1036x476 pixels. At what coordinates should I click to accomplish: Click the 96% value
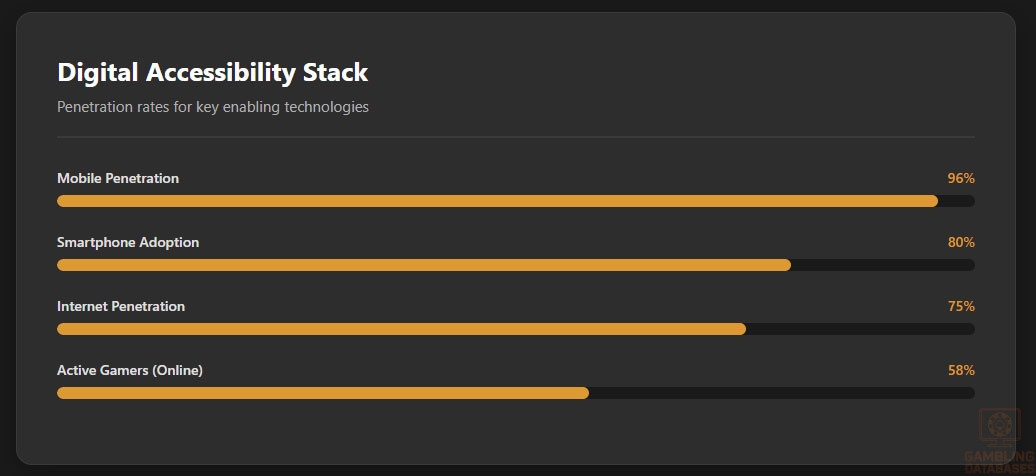960,178
